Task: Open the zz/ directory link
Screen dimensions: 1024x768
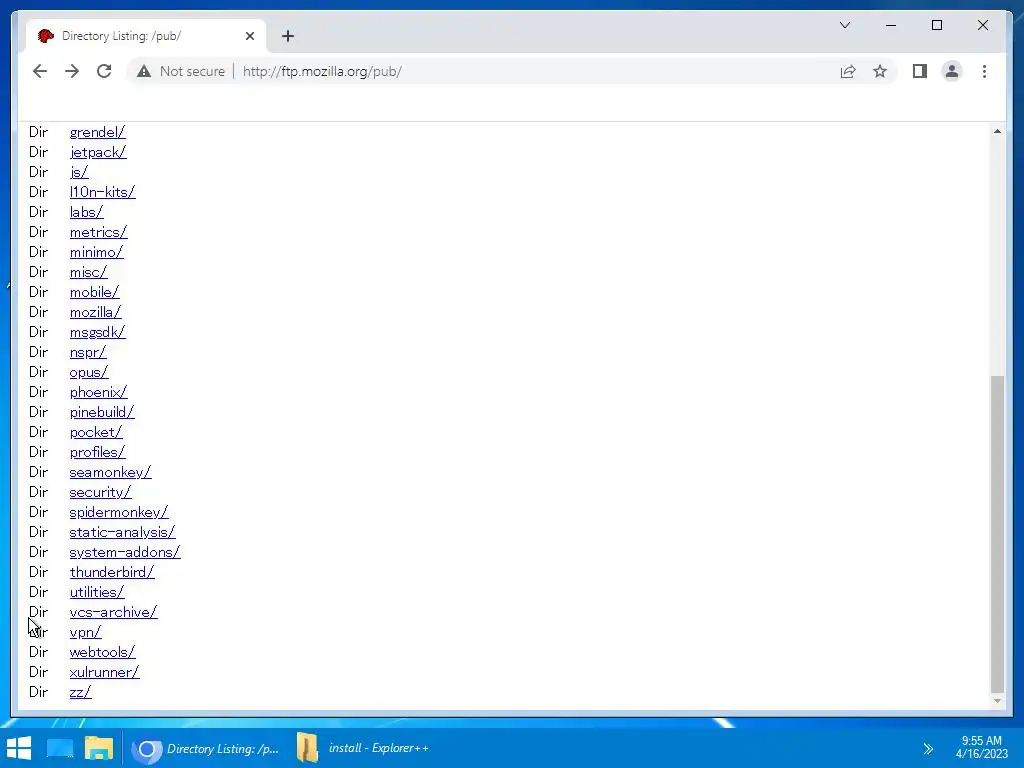Action: tap(81, 693)
